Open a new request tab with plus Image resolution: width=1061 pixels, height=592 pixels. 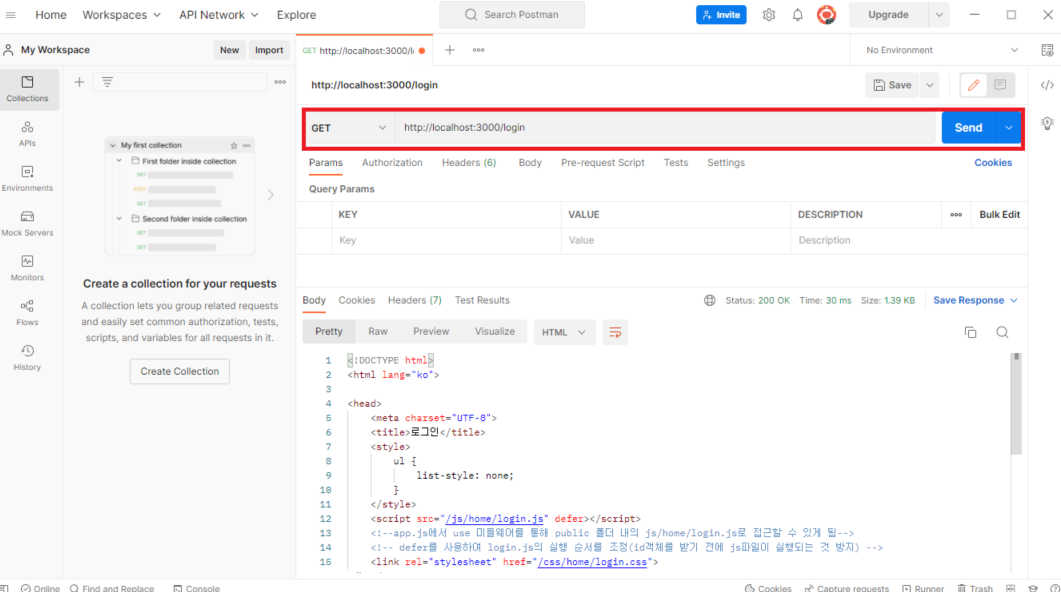[x=449, y=50]
